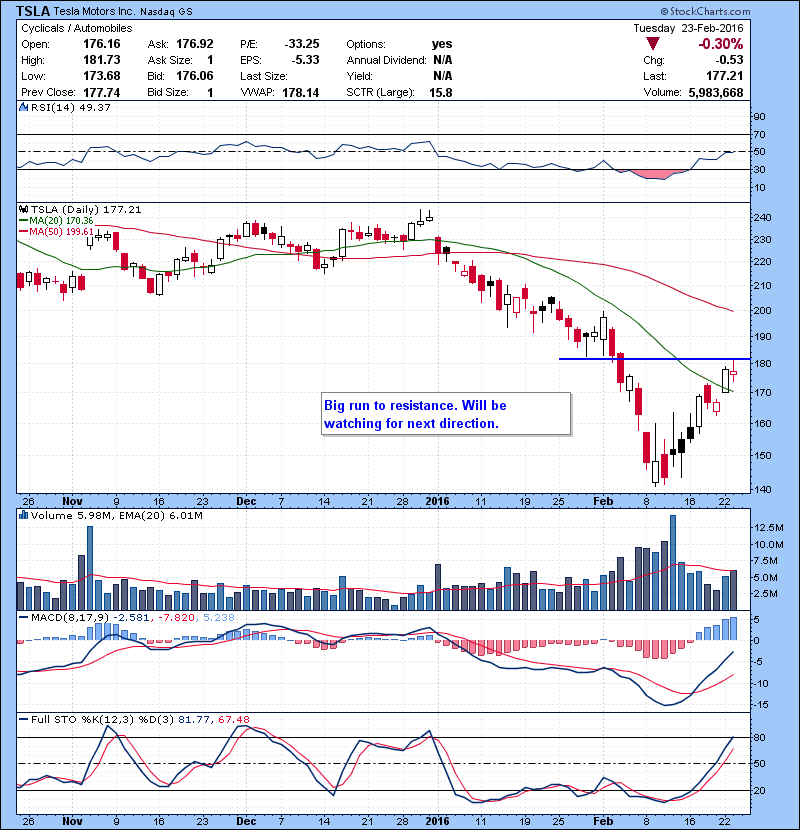Click the -0.30% percent change
This screenshot has width=800, height=830.
pyautogui.click(x=721, y=44)
